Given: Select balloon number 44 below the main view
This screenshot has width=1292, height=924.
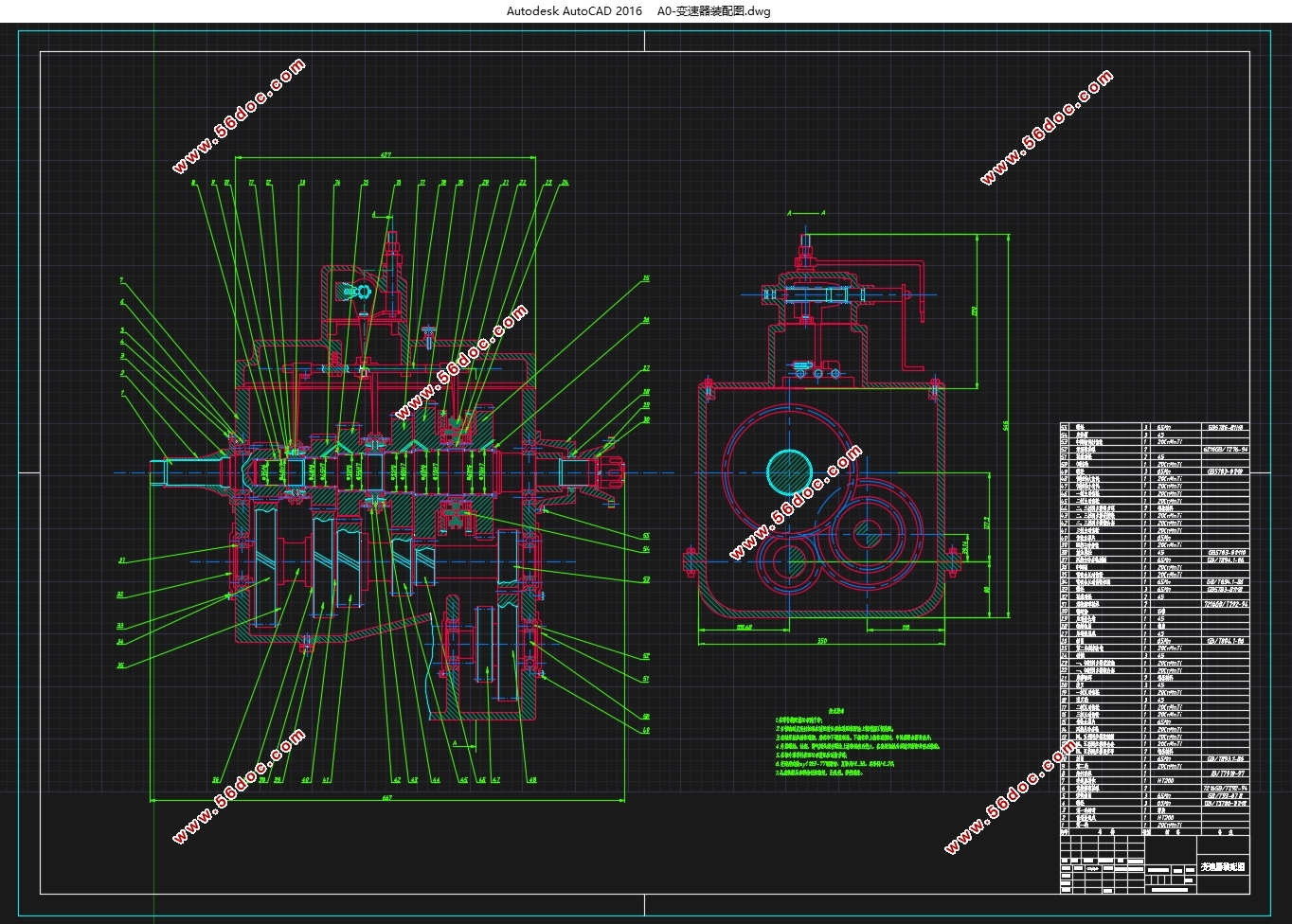Looking at the screenshot, I should point(436,781).
